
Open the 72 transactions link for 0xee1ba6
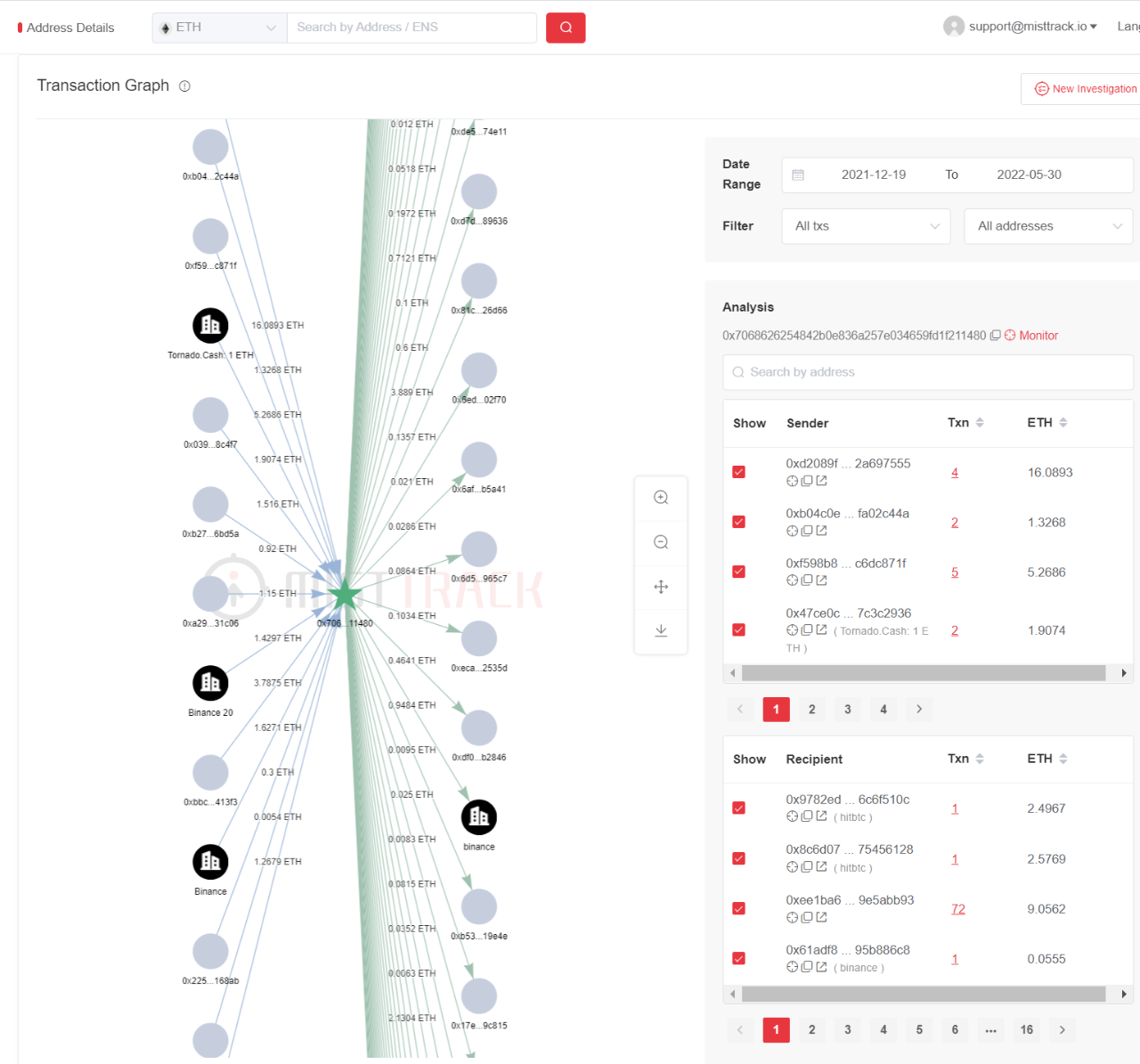[958, 909]
